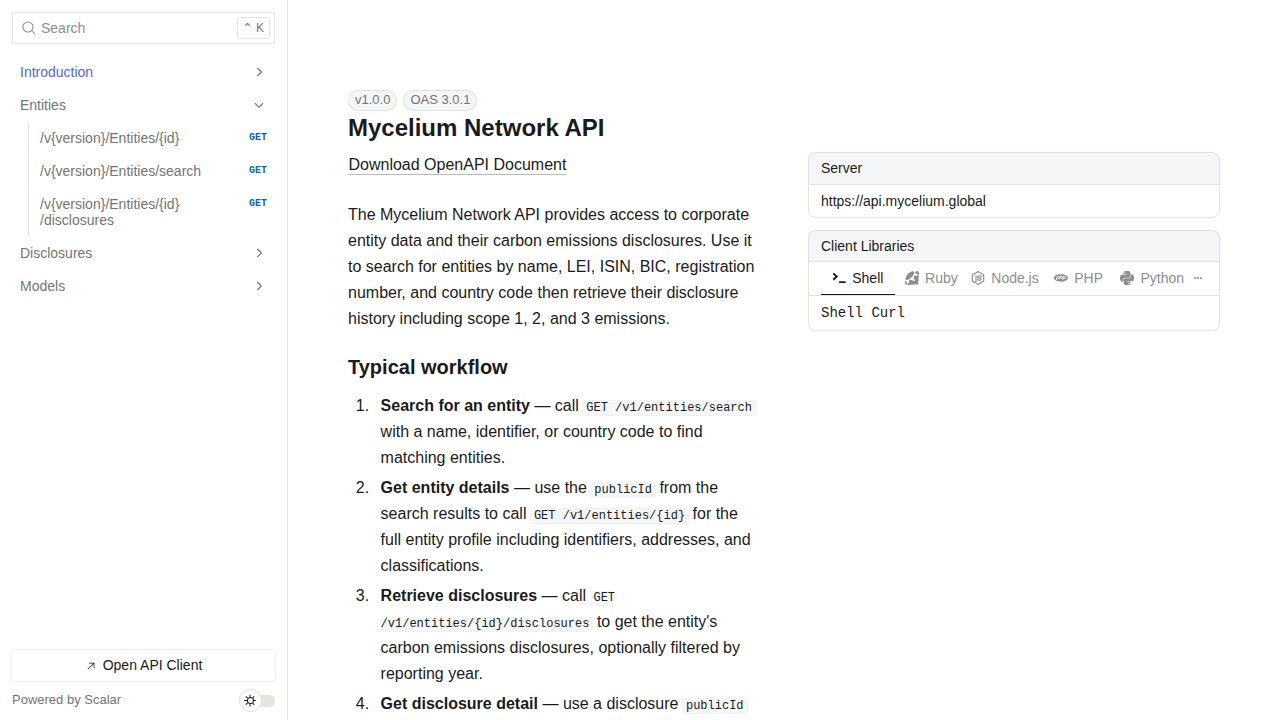
Task: Open /v{version}/Entities/{id} endpoint
Action: [143, 138]
